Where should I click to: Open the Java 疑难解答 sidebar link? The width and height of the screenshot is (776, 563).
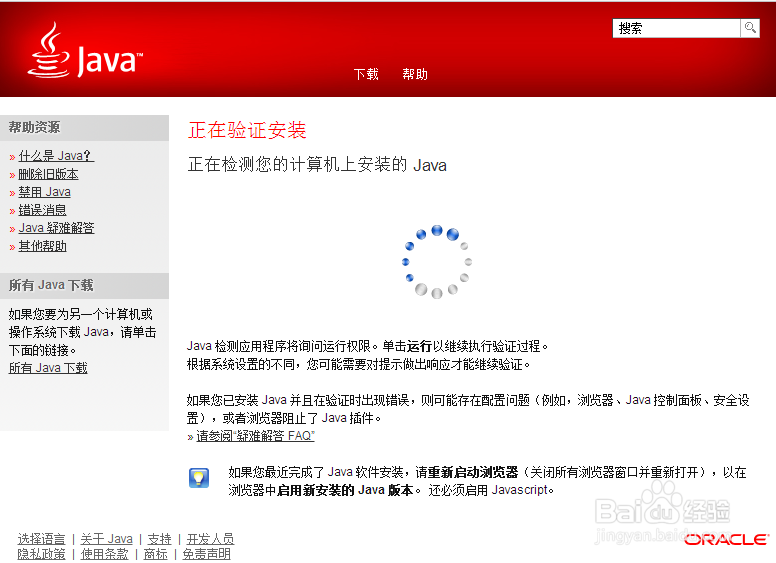(56, 228)
